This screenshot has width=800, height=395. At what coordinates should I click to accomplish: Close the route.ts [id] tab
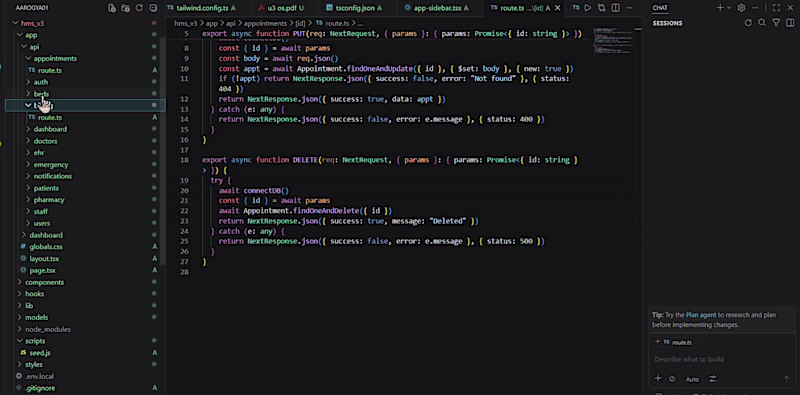click(x=557, y=8)
